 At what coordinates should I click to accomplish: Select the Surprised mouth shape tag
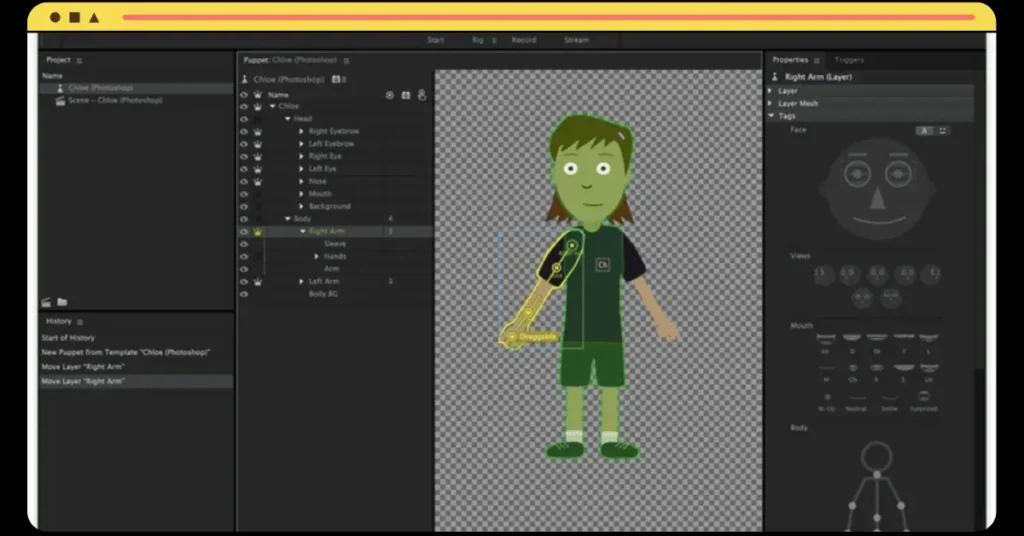click(923, 401)
